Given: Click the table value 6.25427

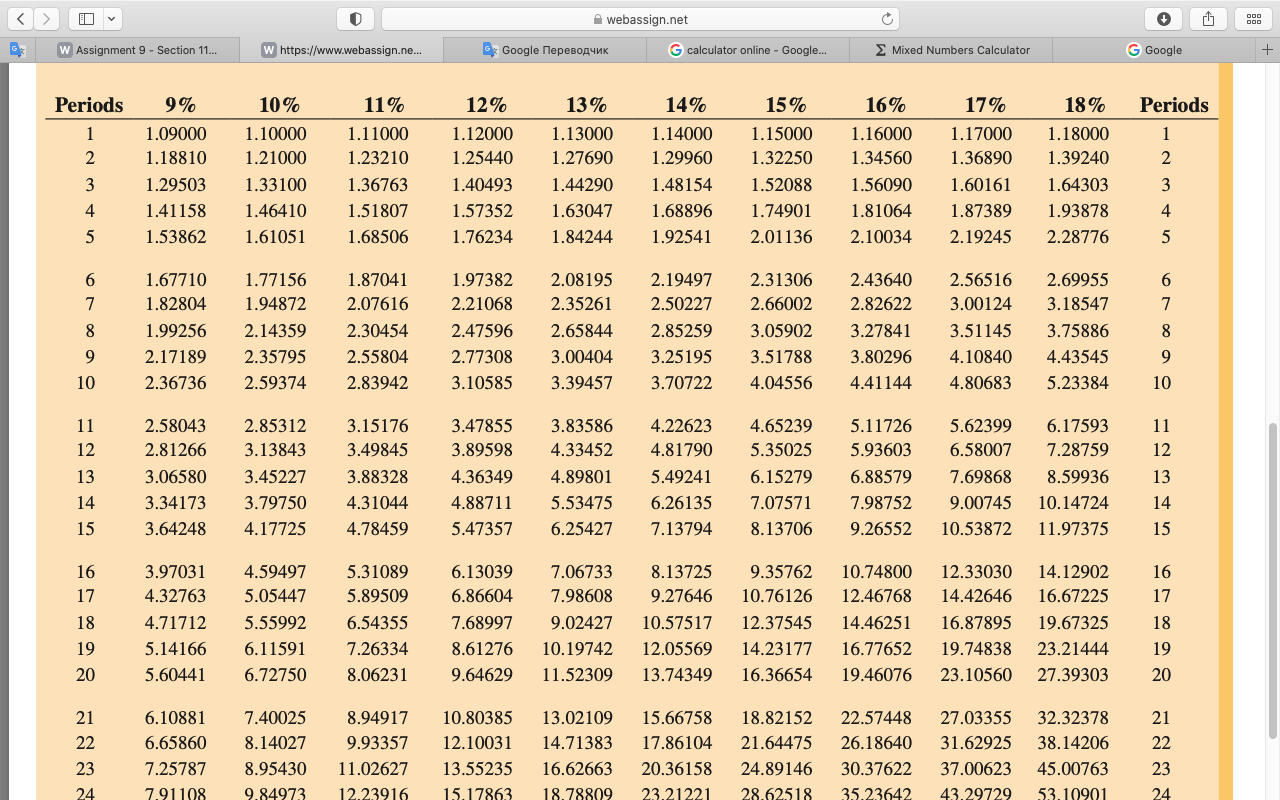Looking at the screenshot, I should (582, 529).
